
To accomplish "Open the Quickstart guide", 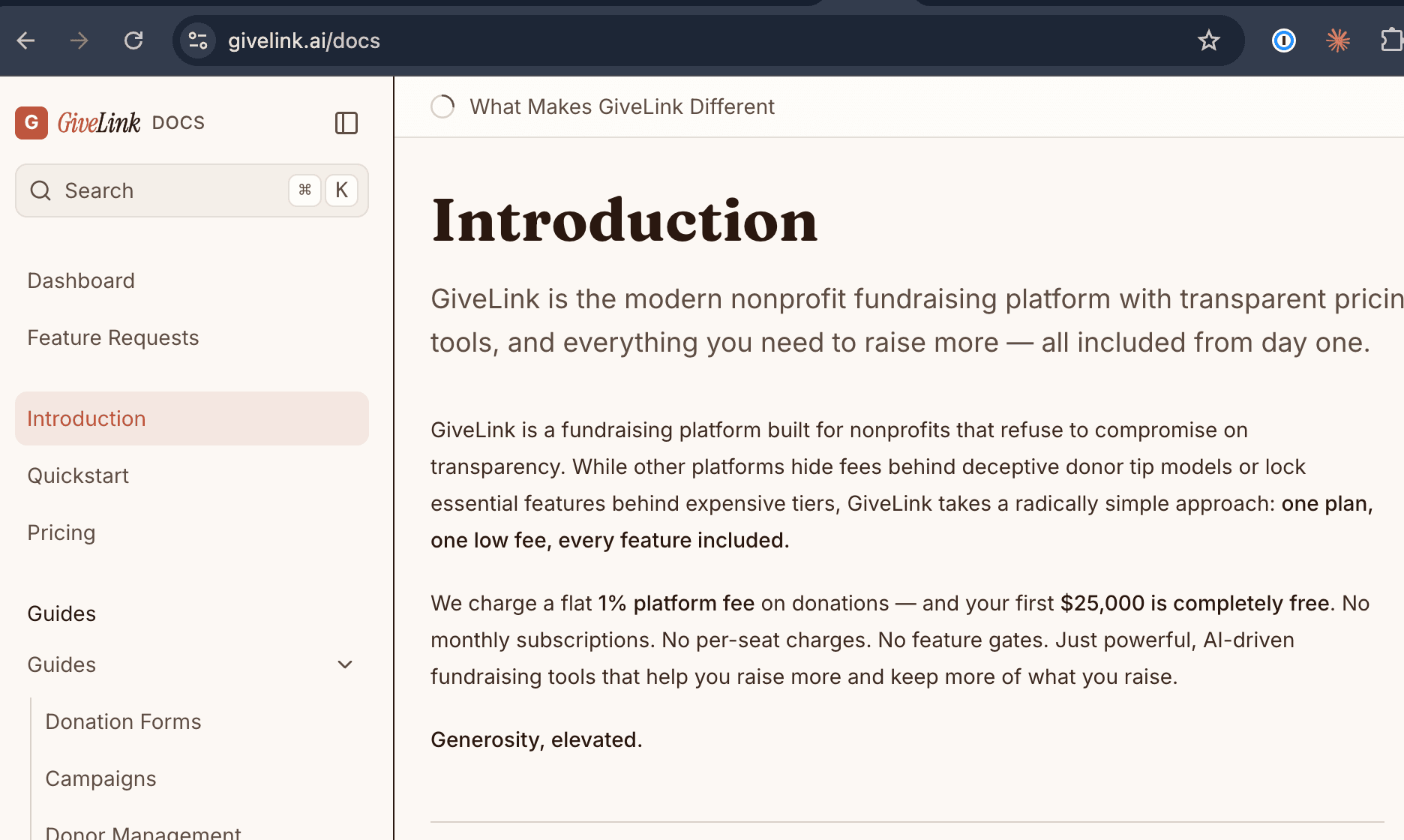I will [78, 475].
